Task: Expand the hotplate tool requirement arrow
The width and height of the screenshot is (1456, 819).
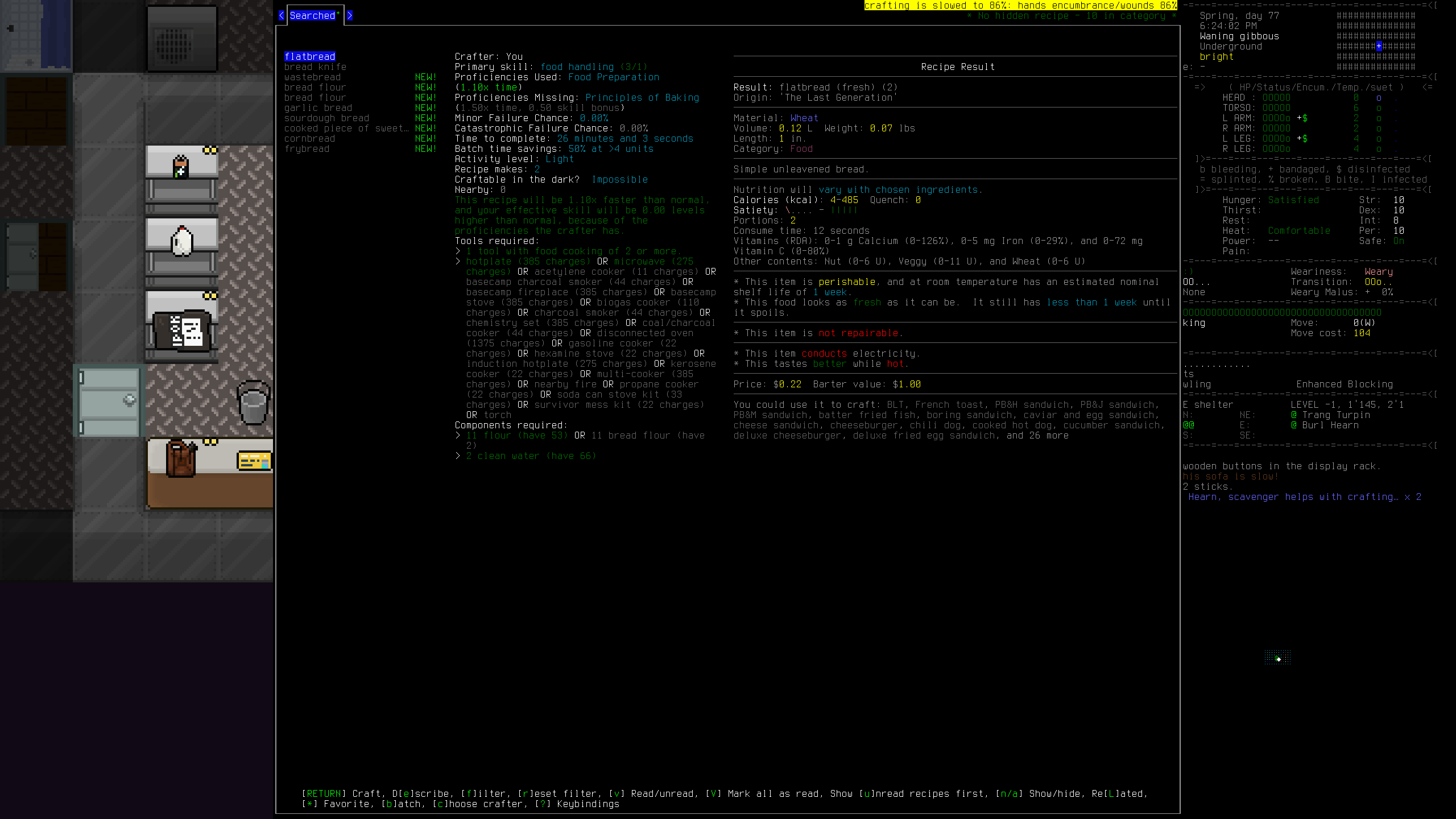Action: click(x=458, y=262)
